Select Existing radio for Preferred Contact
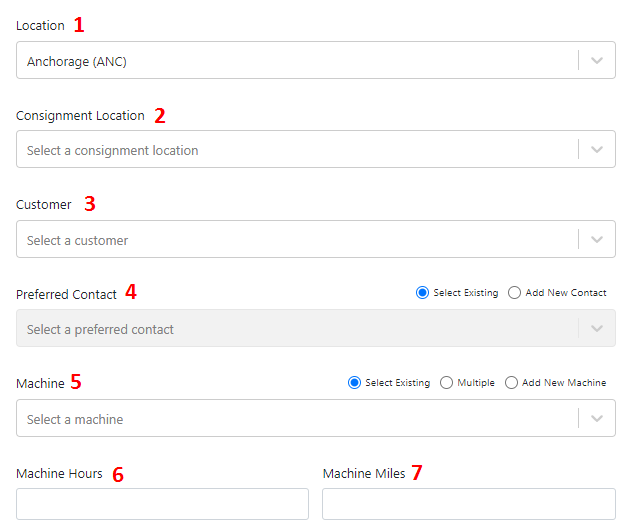This screenshot has width=631, height=527. coord(422,292)
